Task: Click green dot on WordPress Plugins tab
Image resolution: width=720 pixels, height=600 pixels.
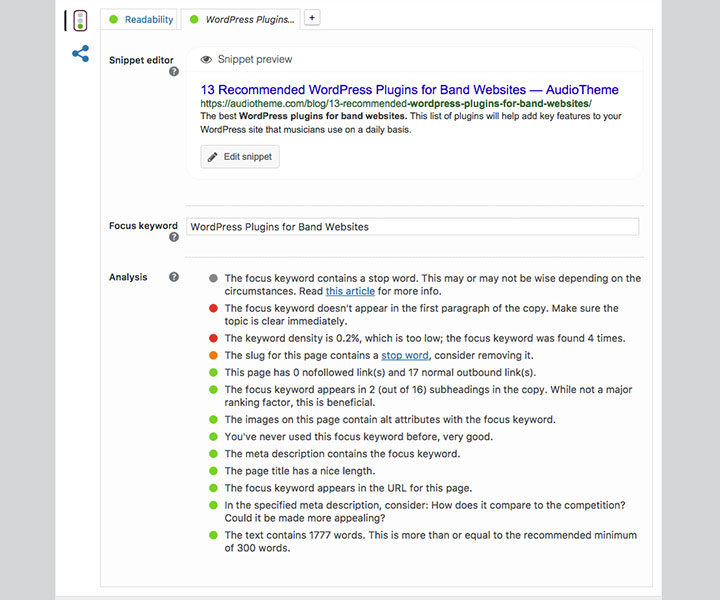Action: point(194,20)
